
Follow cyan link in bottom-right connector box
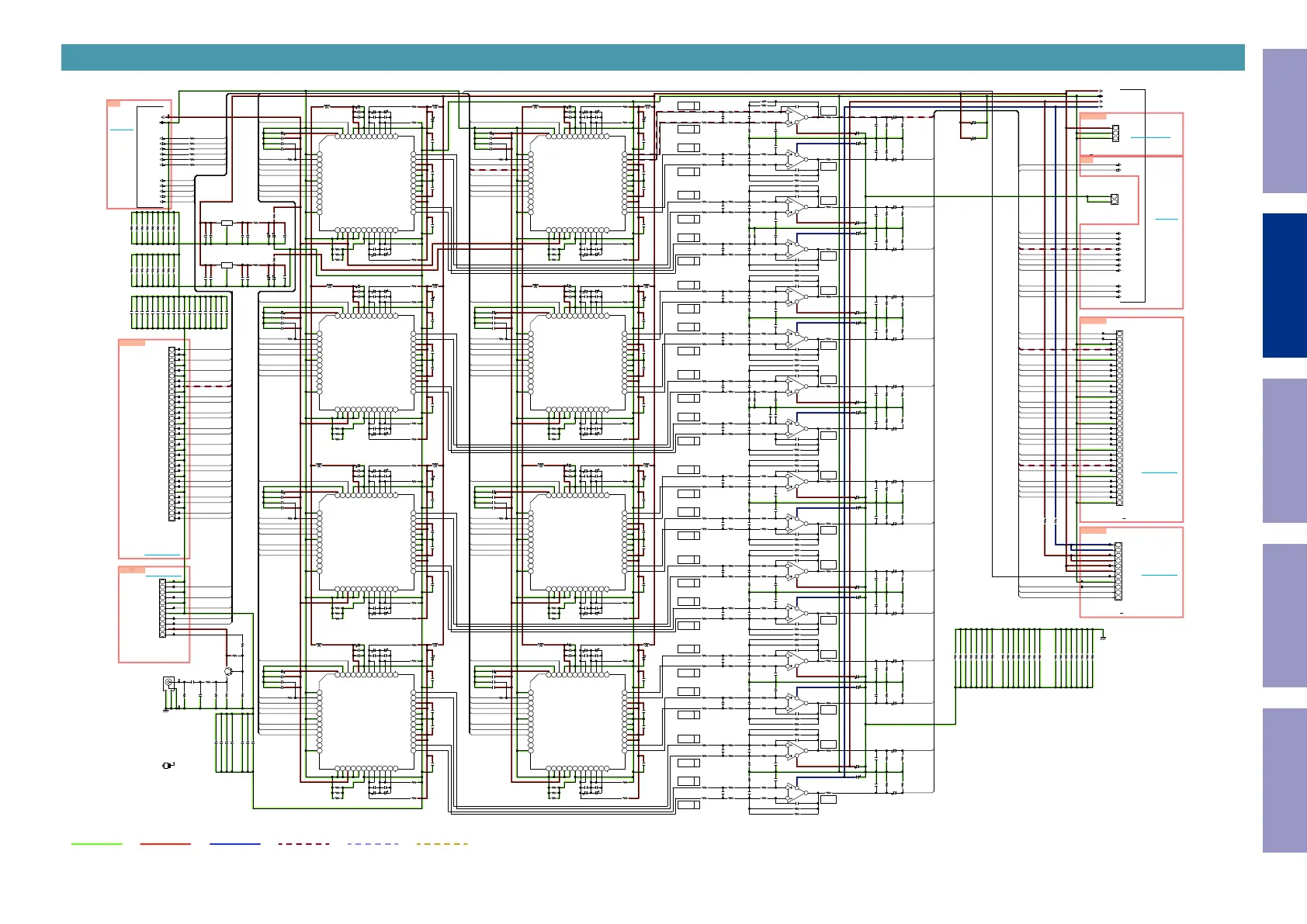(1160, 575)
